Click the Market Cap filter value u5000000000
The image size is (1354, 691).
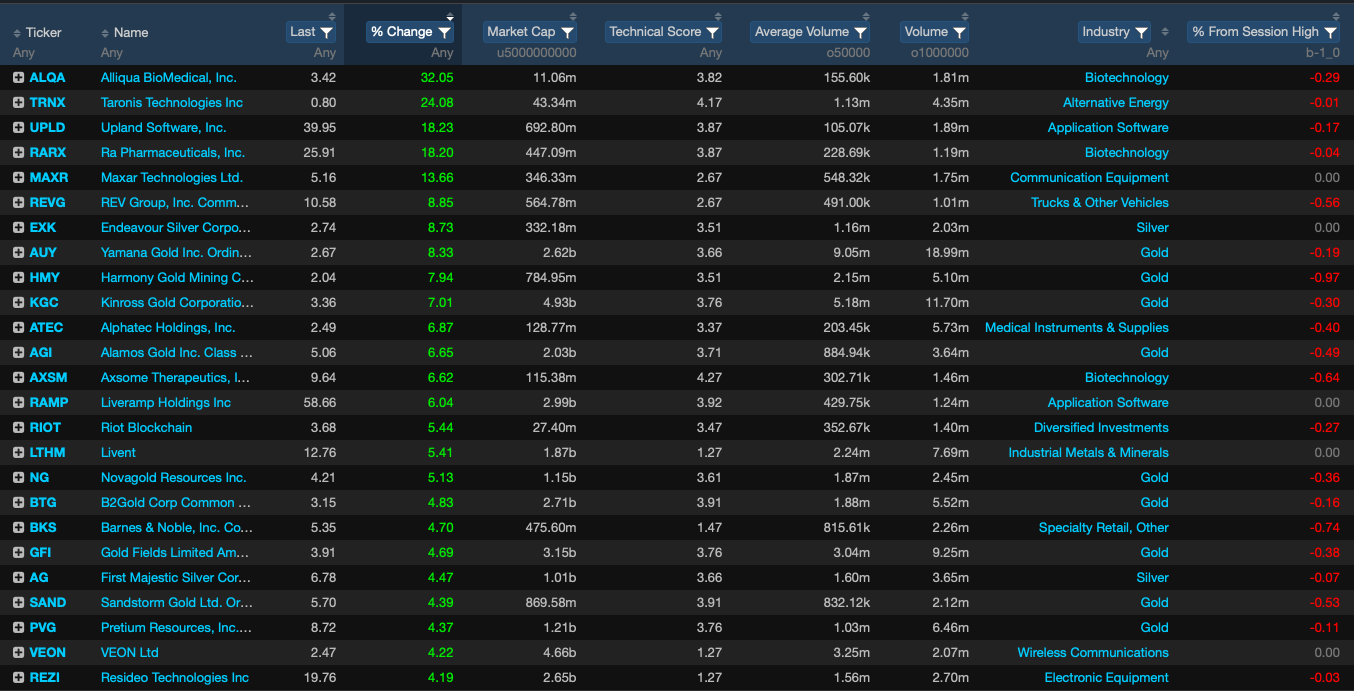pos(536,53)
